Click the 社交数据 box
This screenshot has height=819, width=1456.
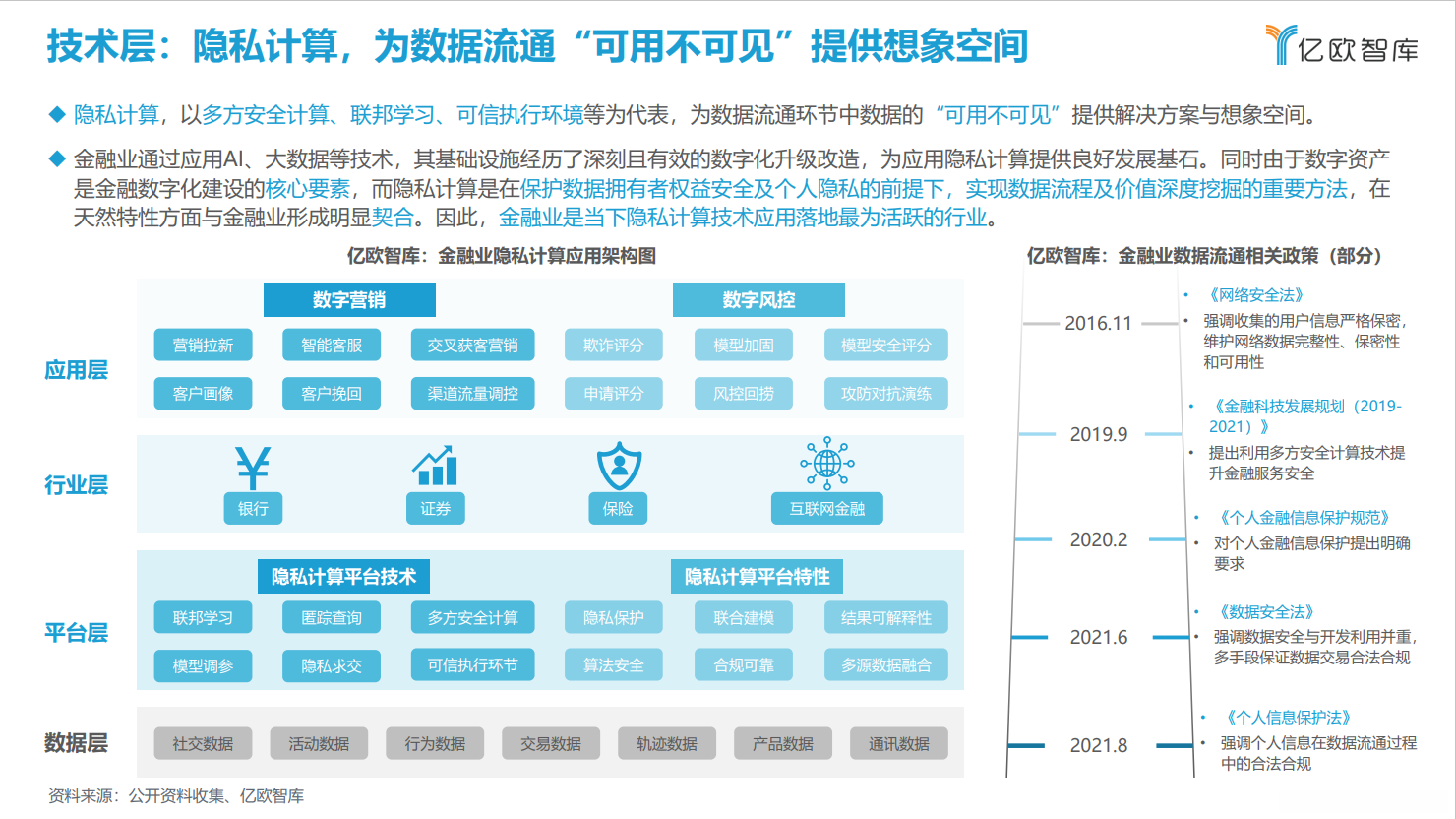[203, 744]
